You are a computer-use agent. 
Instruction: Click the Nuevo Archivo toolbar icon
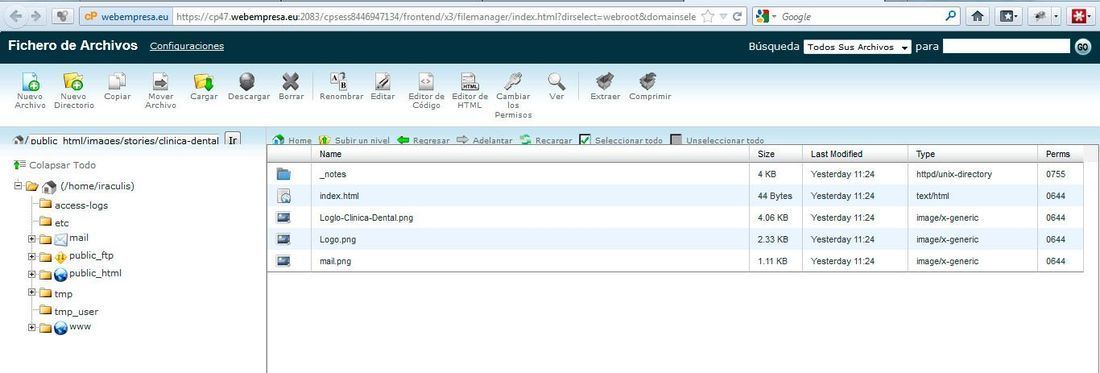pyautogui.click(x=30, y=82)
